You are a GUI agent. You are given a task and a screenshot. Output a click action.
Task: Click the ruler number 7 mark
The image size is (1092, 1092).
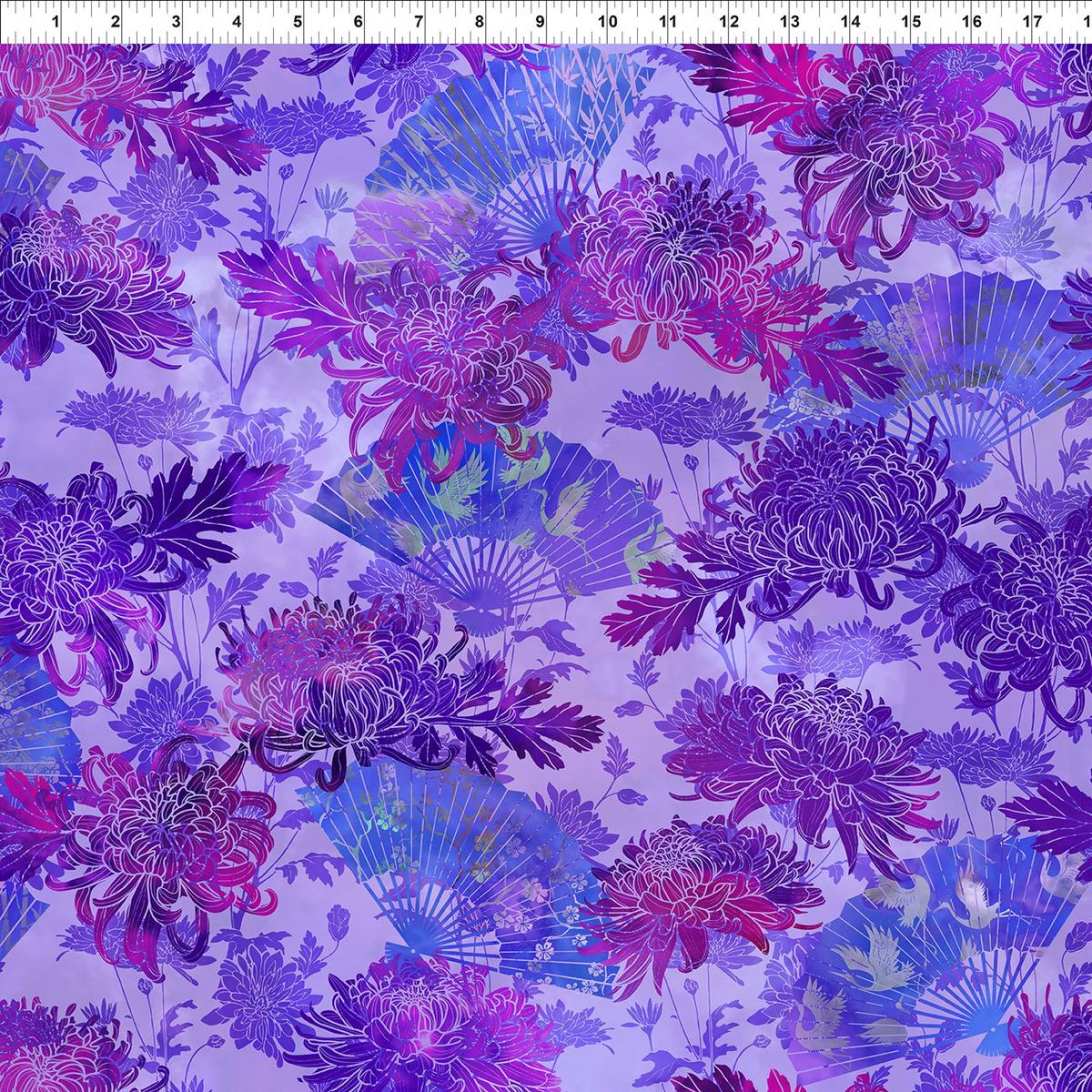420,20
